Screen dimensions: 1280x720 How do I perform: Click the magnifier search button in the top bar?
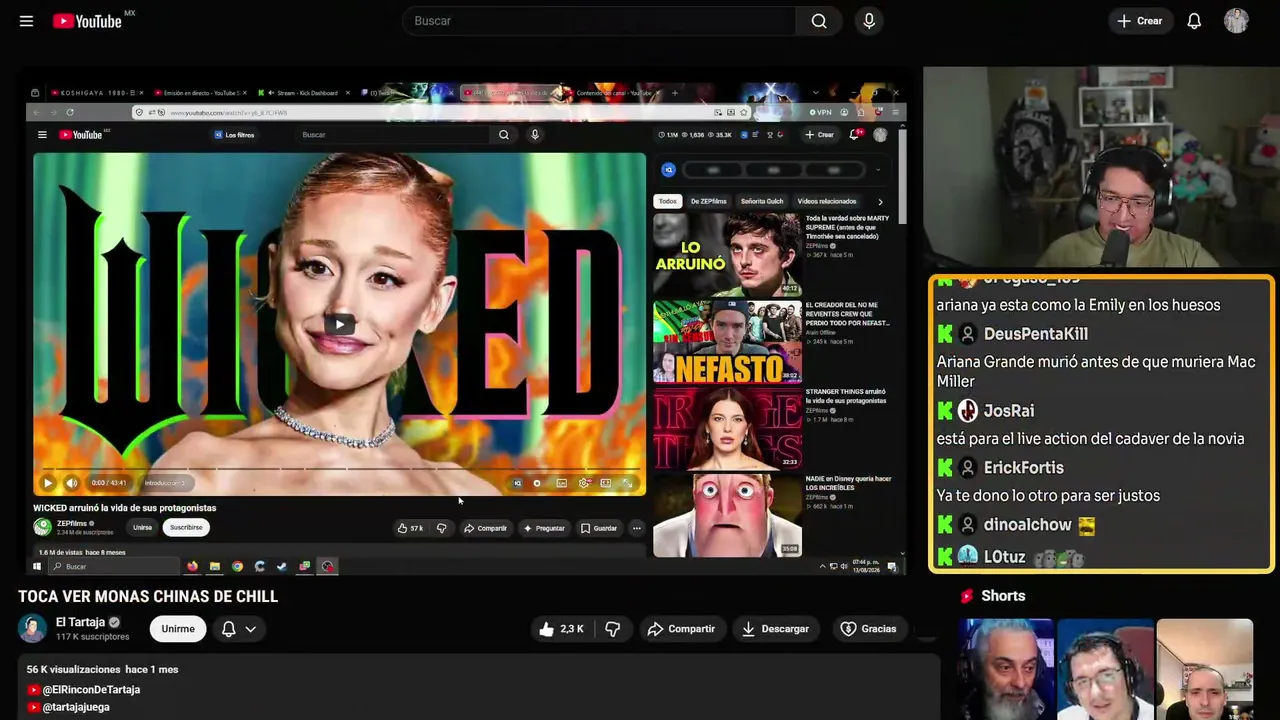click(x=819, y=21)
